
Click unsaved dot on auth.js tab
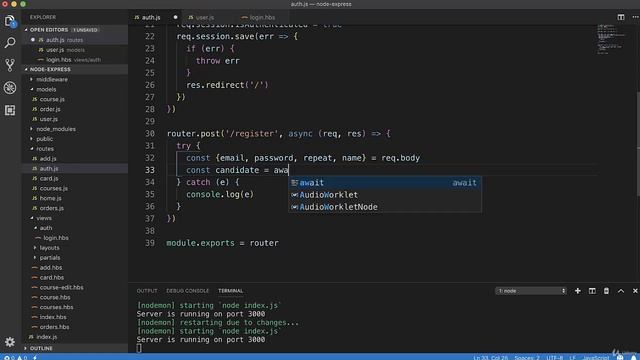[x=176, y=17]
